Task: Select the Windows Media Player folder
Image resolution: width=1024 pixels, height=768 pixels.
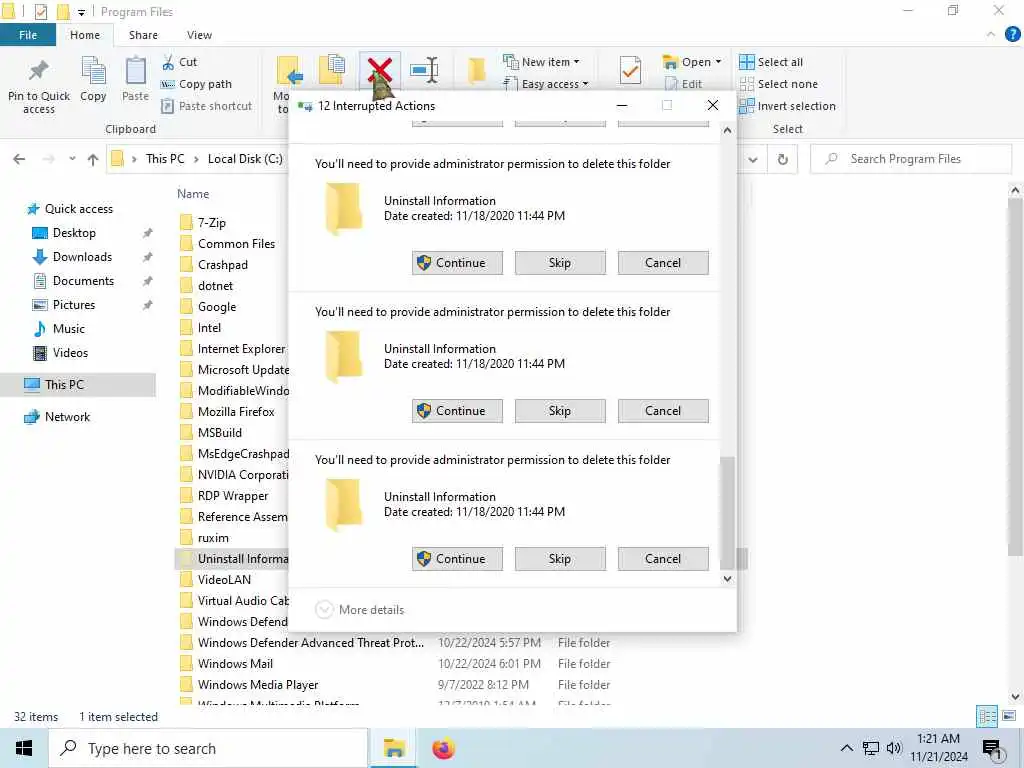Action: click(x=249, y=685)
